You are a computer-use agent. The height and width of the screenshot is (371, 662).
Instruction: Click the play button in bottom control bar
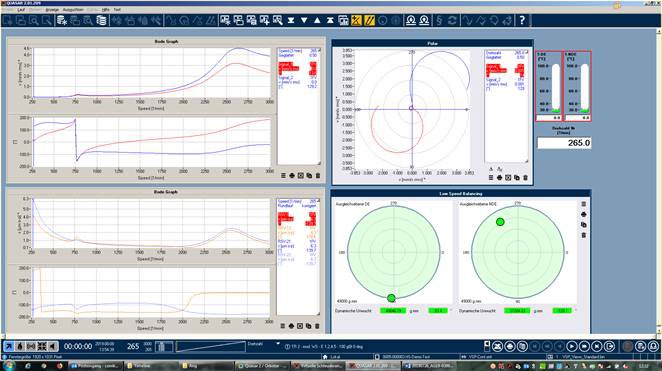[x=572, y=347]
